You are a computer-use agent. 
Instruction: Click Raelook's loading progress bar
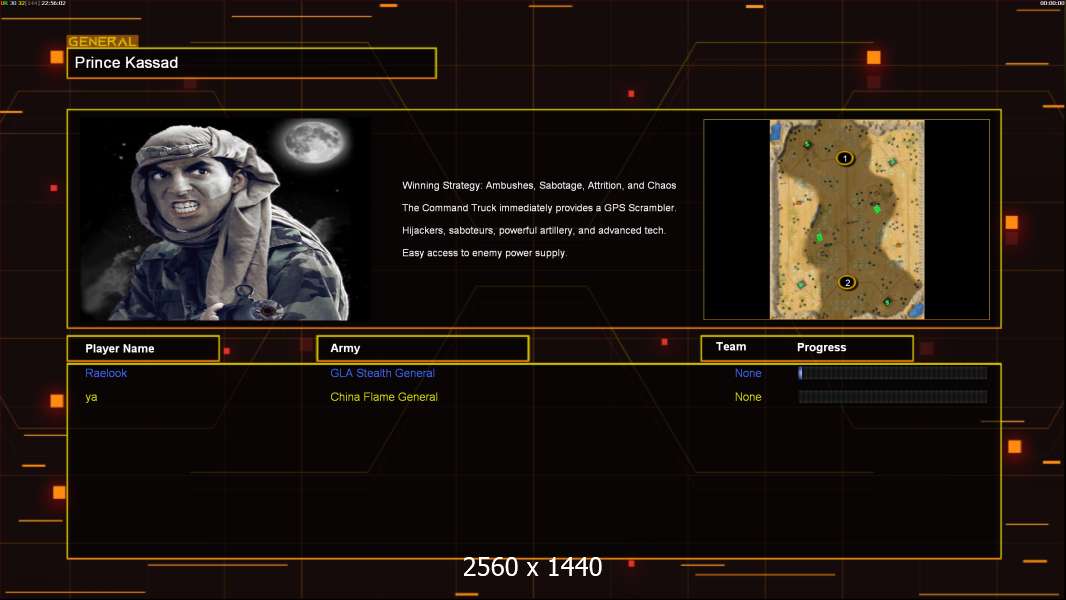point(892,373)
